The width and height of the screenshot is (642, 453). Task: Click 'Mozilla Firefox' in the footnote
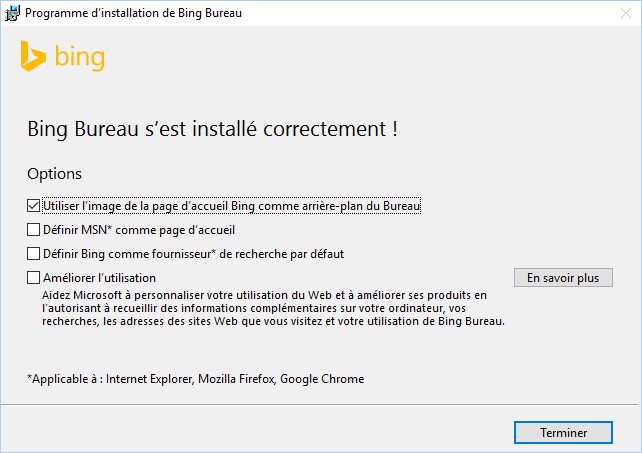pyautogui.click(x=234, y=379)
